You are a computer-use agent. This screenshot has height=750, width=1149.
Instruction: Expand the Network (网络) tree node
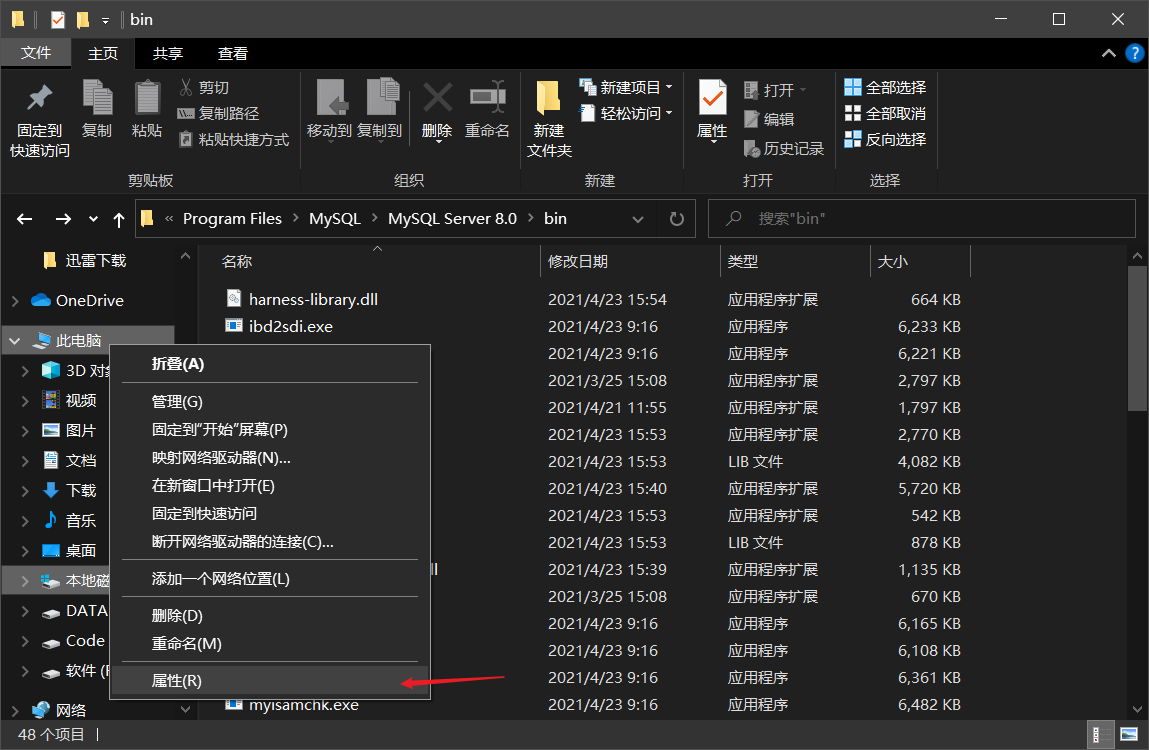pyautogui.click(x=15, y=710)
